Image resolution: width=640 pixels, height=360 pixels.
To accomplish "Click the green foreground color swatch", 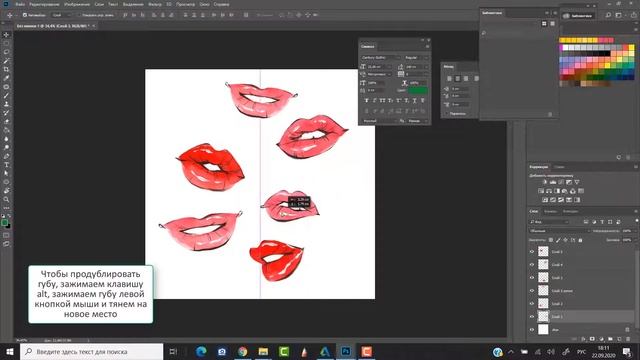I will [x=4, y=223].
